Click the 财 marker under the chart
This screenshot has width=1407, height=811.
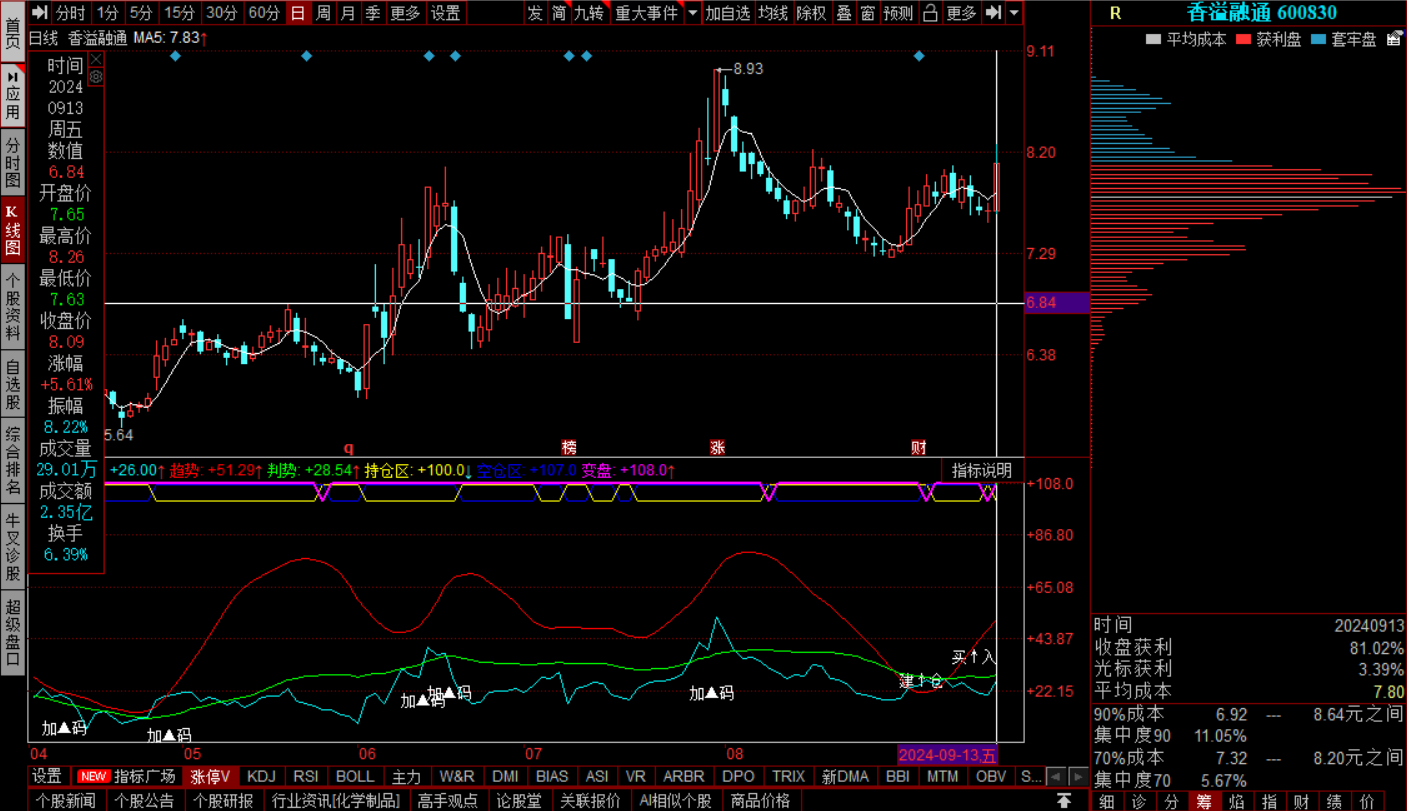pyautogui.click(x=918, y=447)
